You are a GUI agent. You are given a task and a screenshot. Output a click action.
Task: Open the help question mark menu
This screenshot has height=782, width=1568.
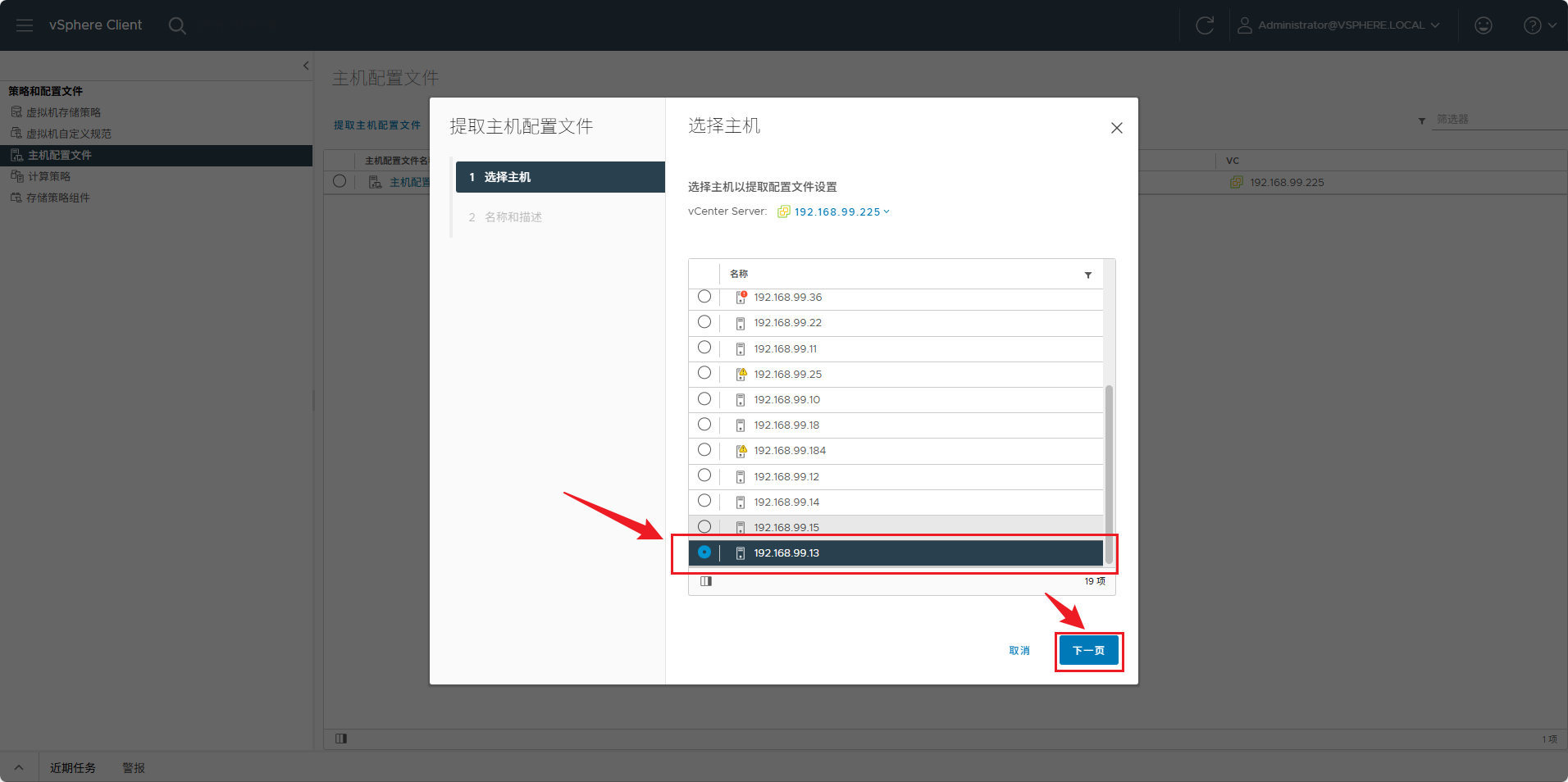pyautogui.click(x=1539, y=25)
